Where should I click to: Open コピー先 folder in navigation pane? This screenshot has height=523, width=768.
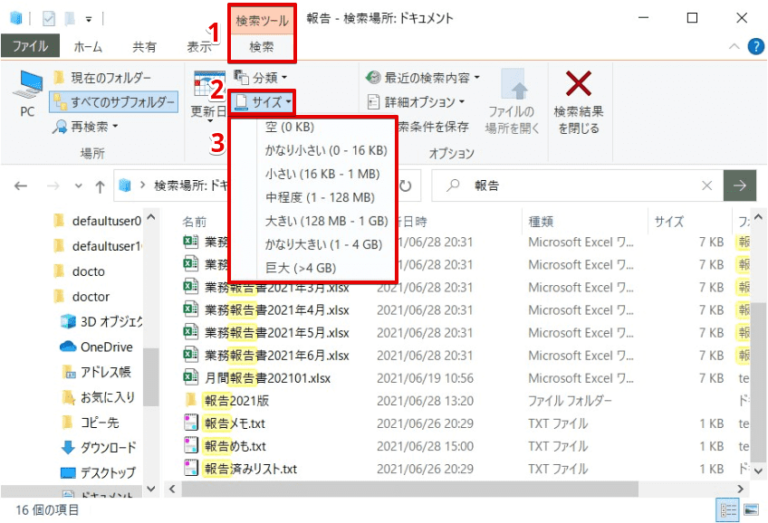[x=90, y=422]
